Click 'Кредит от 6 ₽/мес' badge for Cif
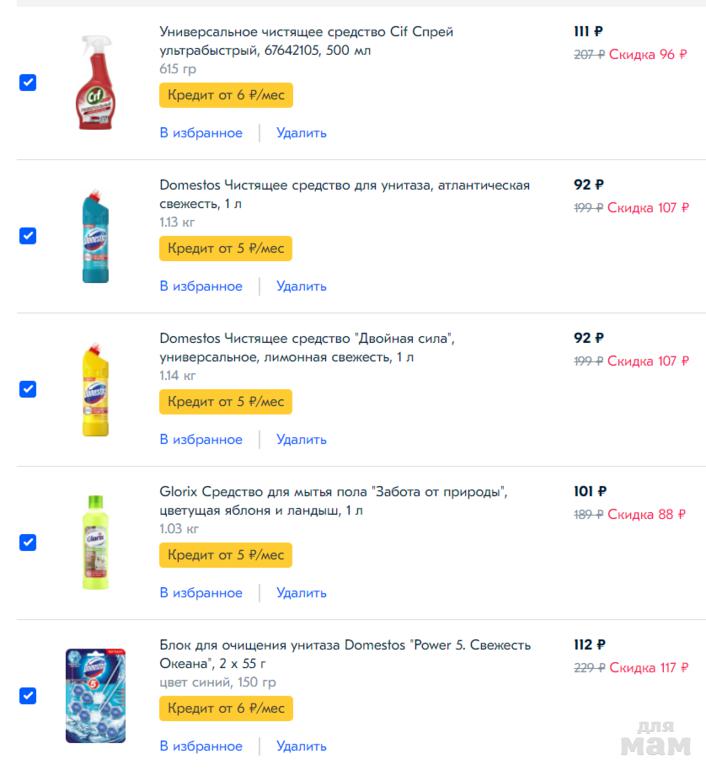This screenshot has height=770, width=706. pyautogui.click(x=225, y=95)
